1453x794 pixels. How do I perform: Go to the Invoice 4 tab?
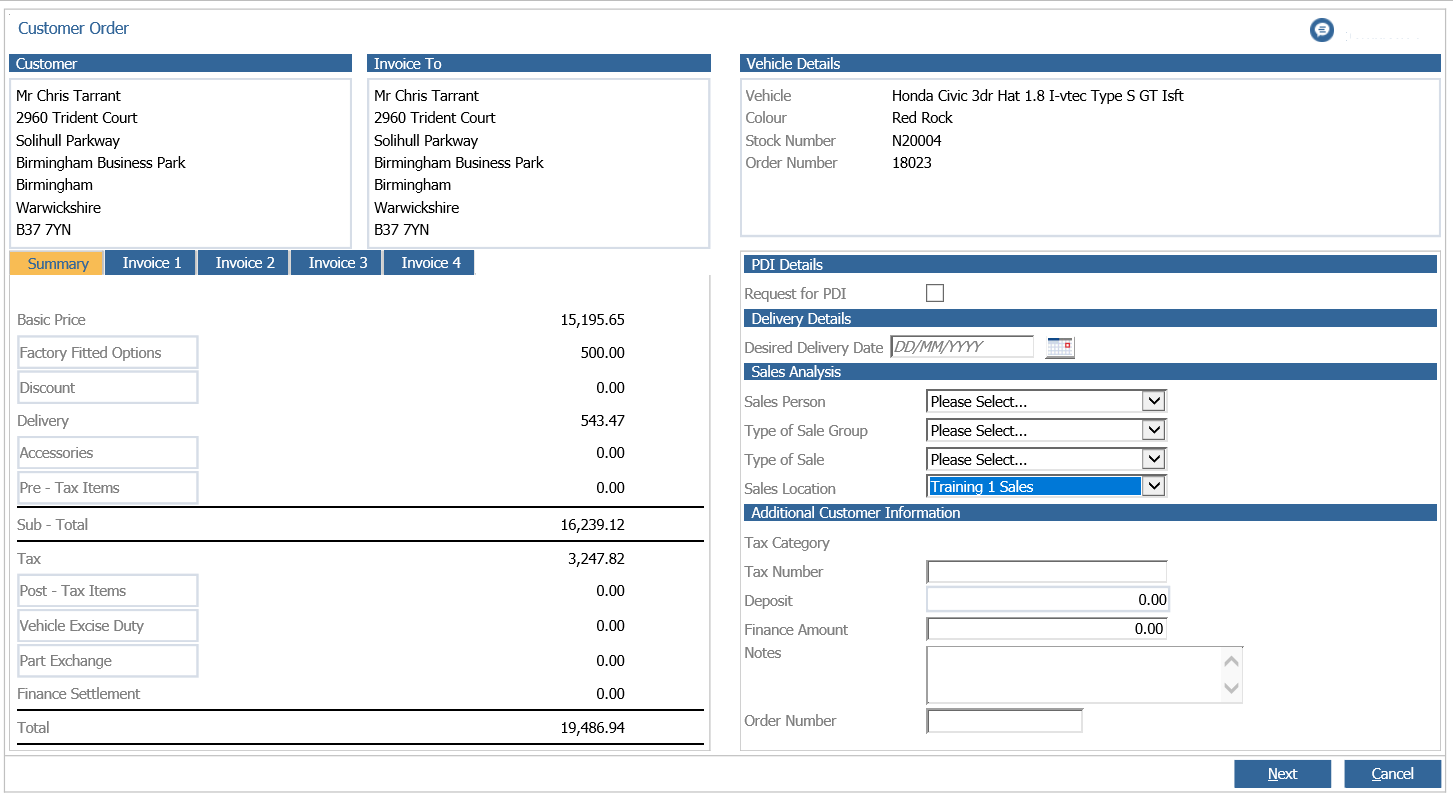pyautogui.click(x=431, y=263)
